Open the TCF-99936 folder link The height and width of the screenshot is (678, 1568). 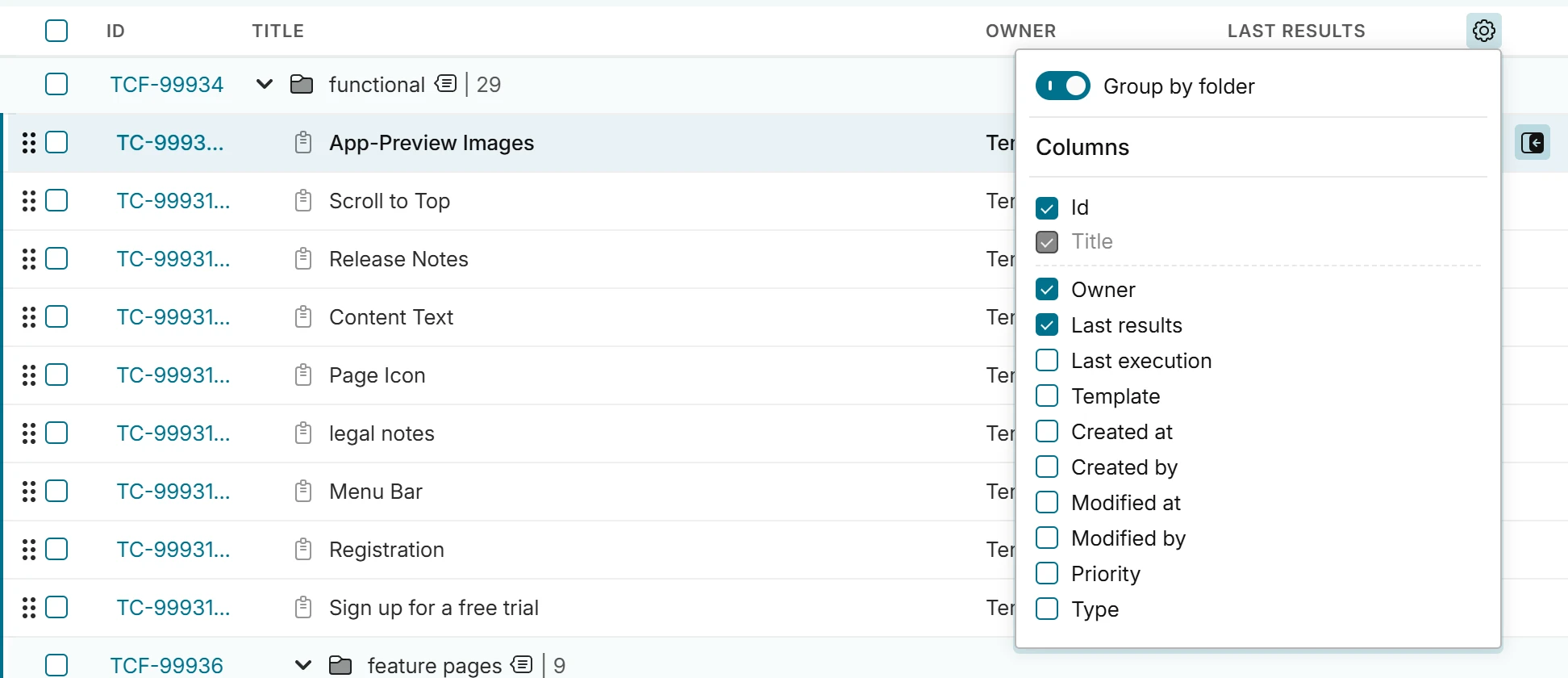pyautogui.click(x=167, y=666)
